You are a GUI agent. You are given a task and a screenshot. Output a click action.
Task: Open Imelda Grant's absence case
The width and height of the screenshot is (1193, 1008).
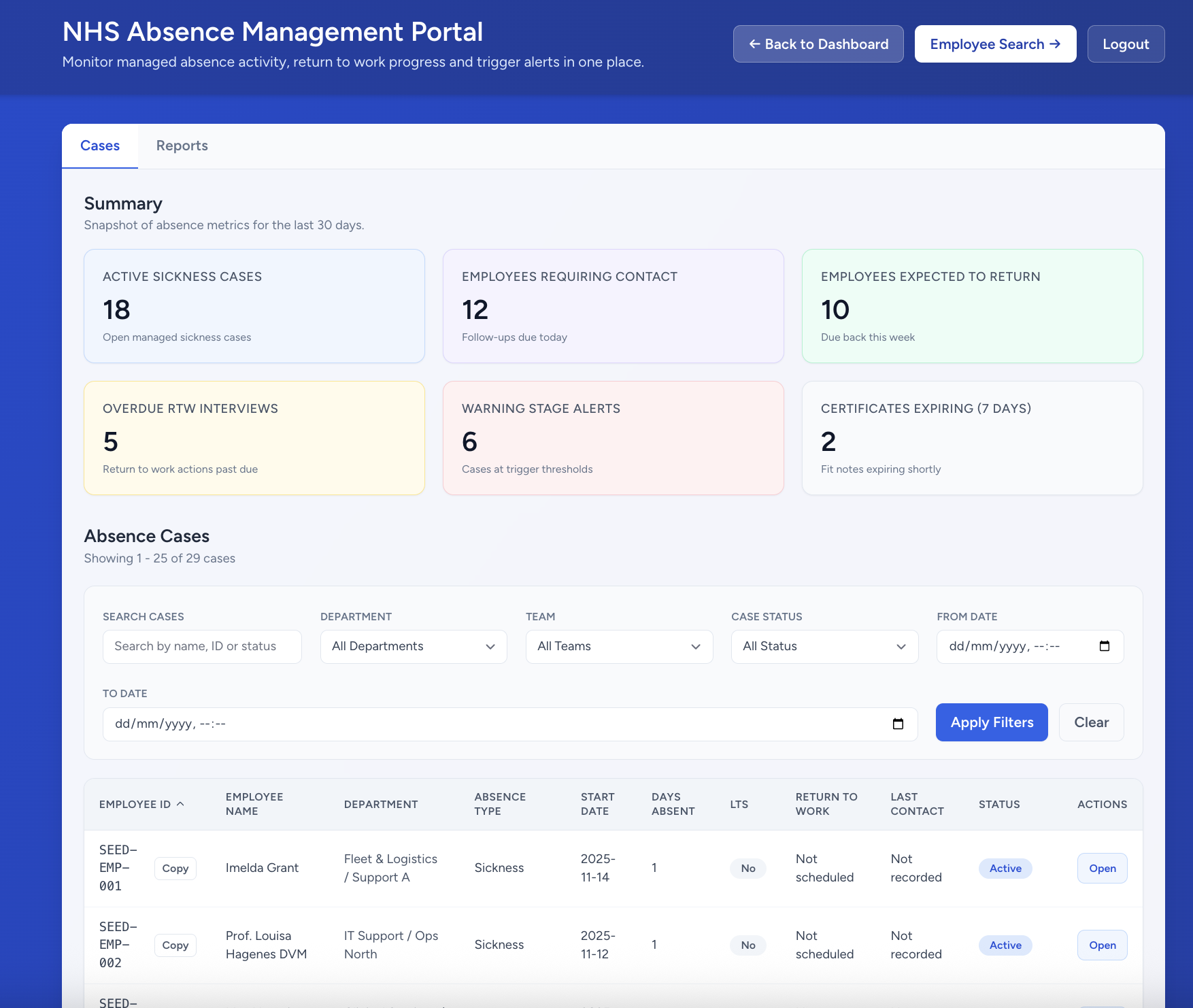(1102, 869)
